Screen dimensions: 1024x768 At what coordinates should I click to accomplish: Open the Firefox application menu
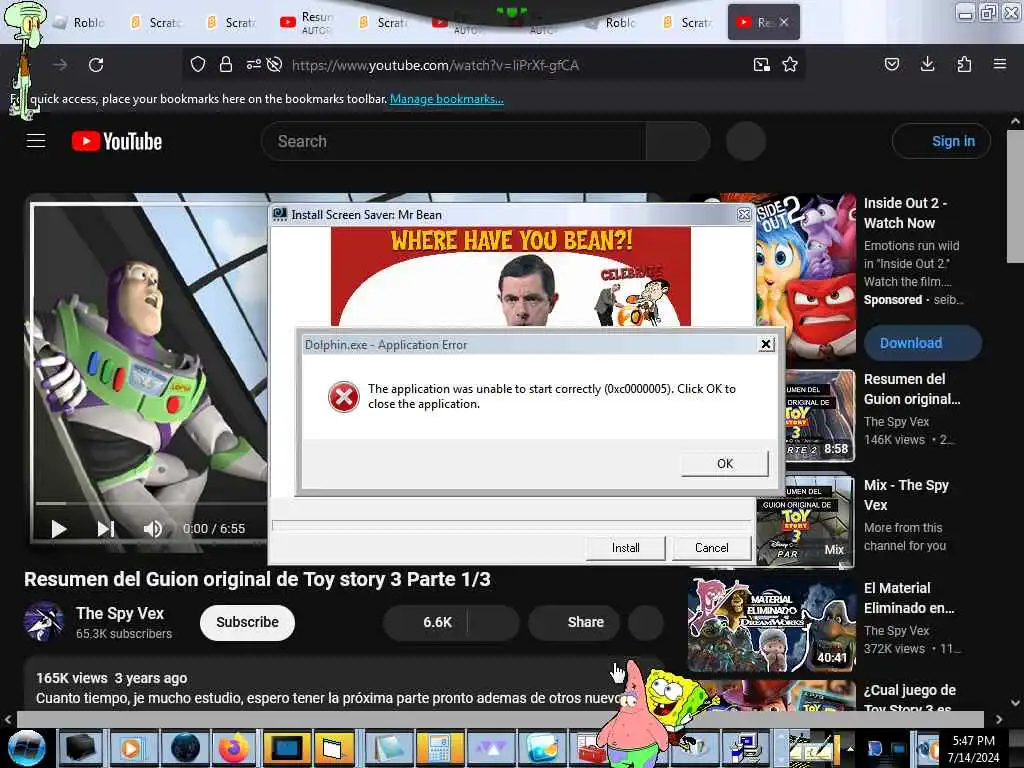[1000, 64]
